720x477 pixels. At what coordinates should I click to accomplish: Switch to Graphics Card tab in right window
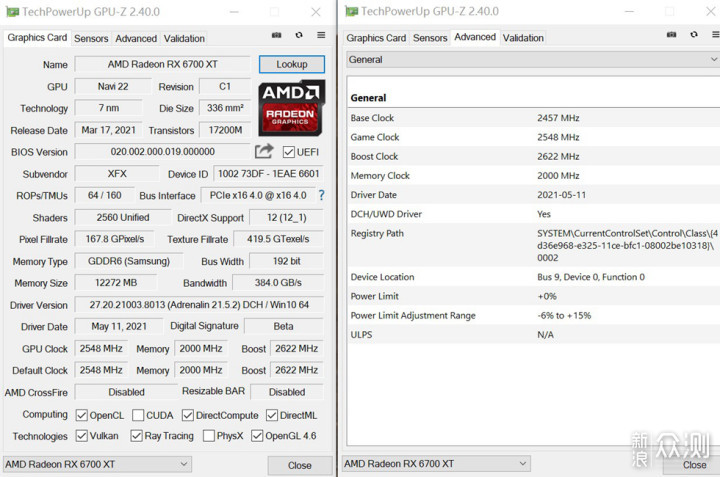coord(376,38)
